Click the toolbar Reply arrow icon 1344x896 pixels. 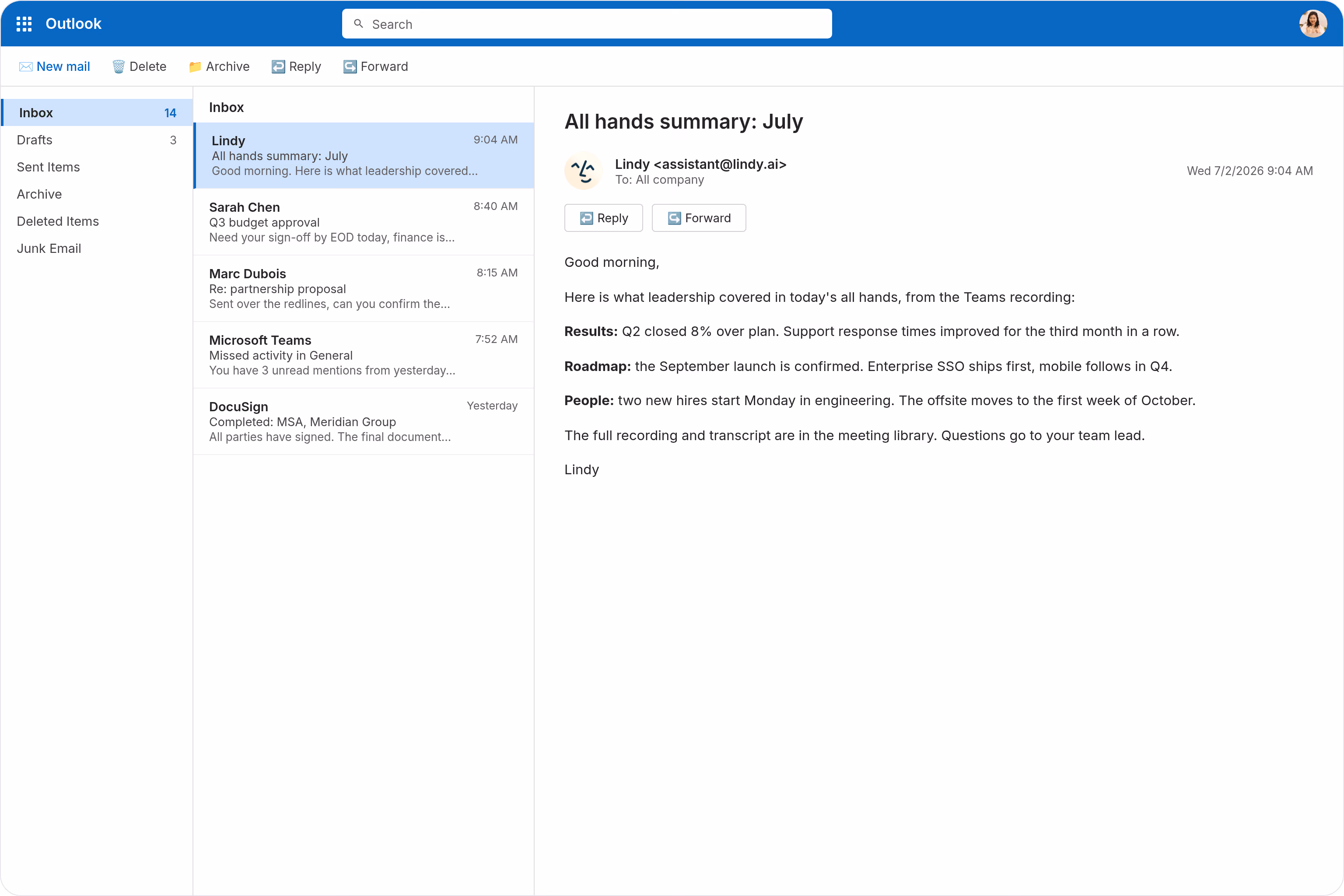tap(278, 67)
